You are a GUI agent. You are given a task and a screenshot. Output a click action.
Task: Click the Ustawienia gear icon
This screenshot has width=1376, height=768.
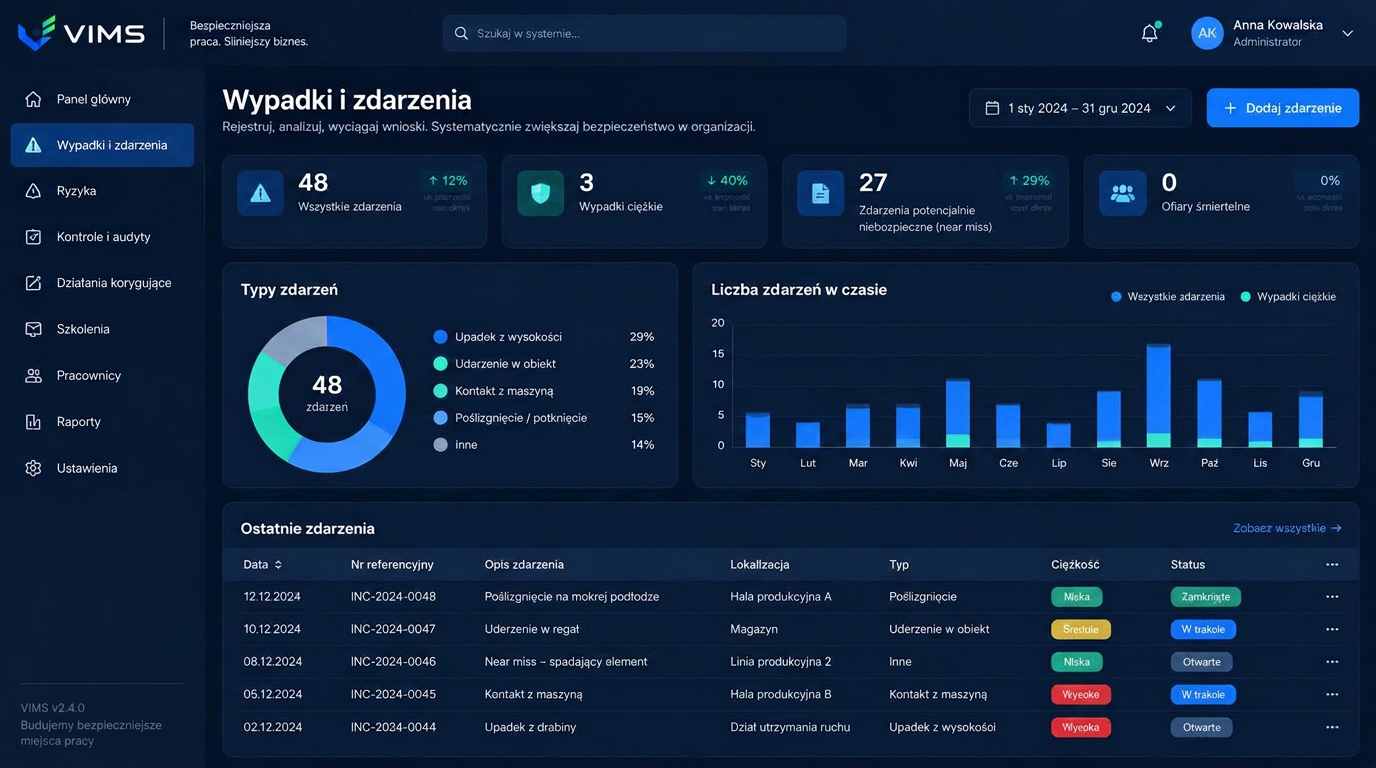[33, 468]
